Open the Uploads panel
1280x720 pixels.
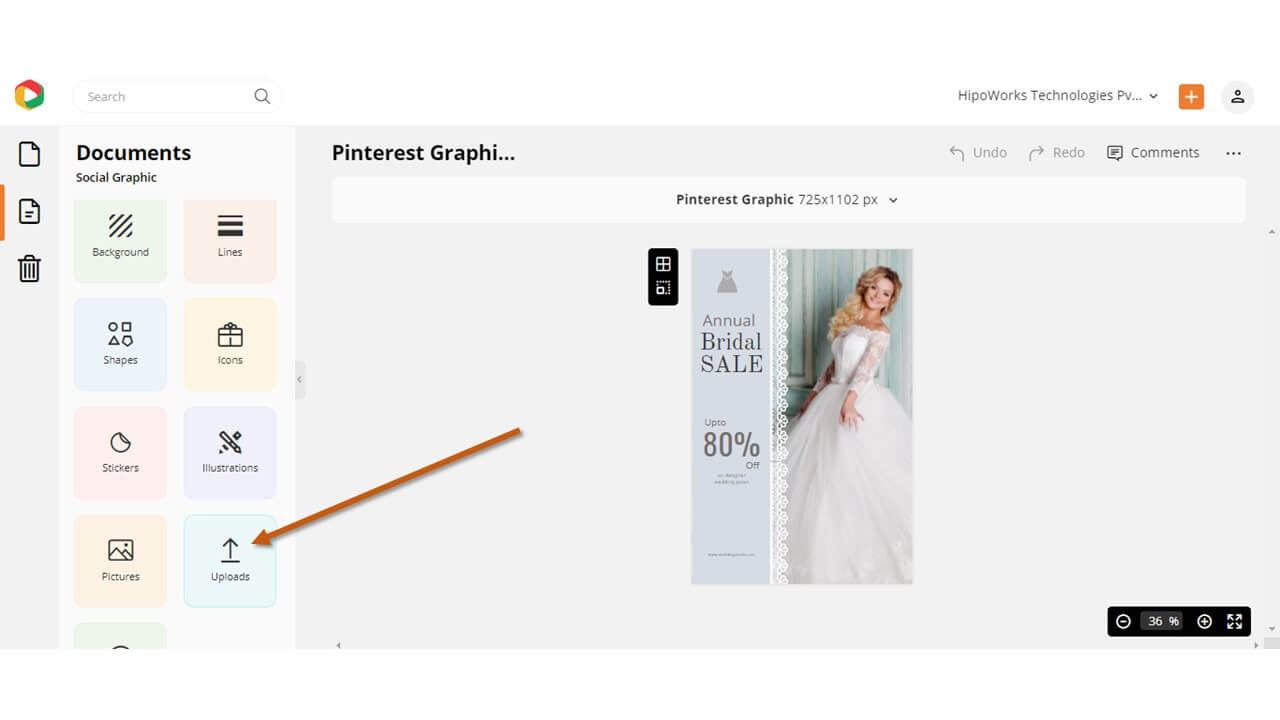click(230, 560)
